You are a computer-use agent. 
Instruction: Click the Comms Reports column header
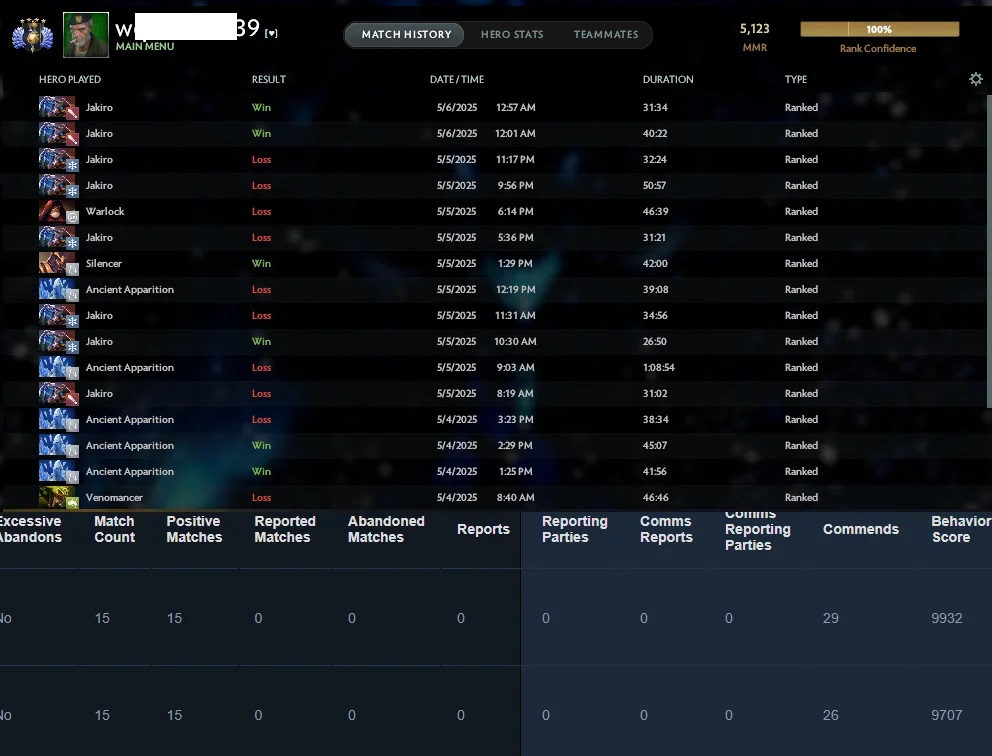(x=666, y=529)
